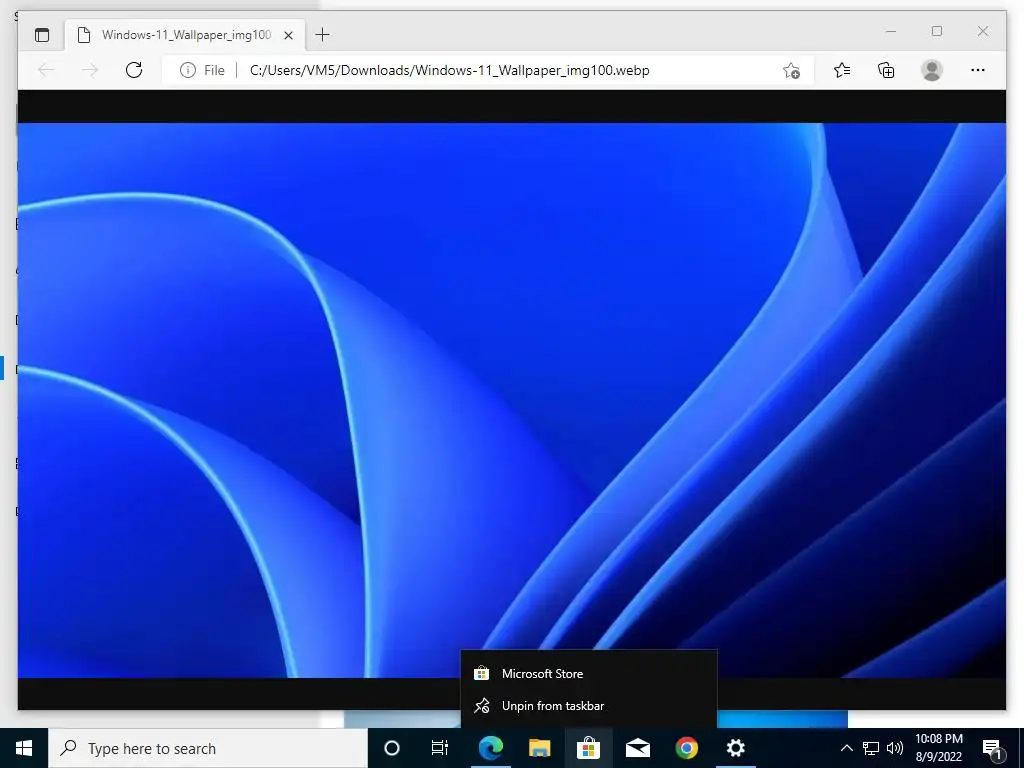
Task: Open the Windows Start menu
Action: click(x=24, y=748)
